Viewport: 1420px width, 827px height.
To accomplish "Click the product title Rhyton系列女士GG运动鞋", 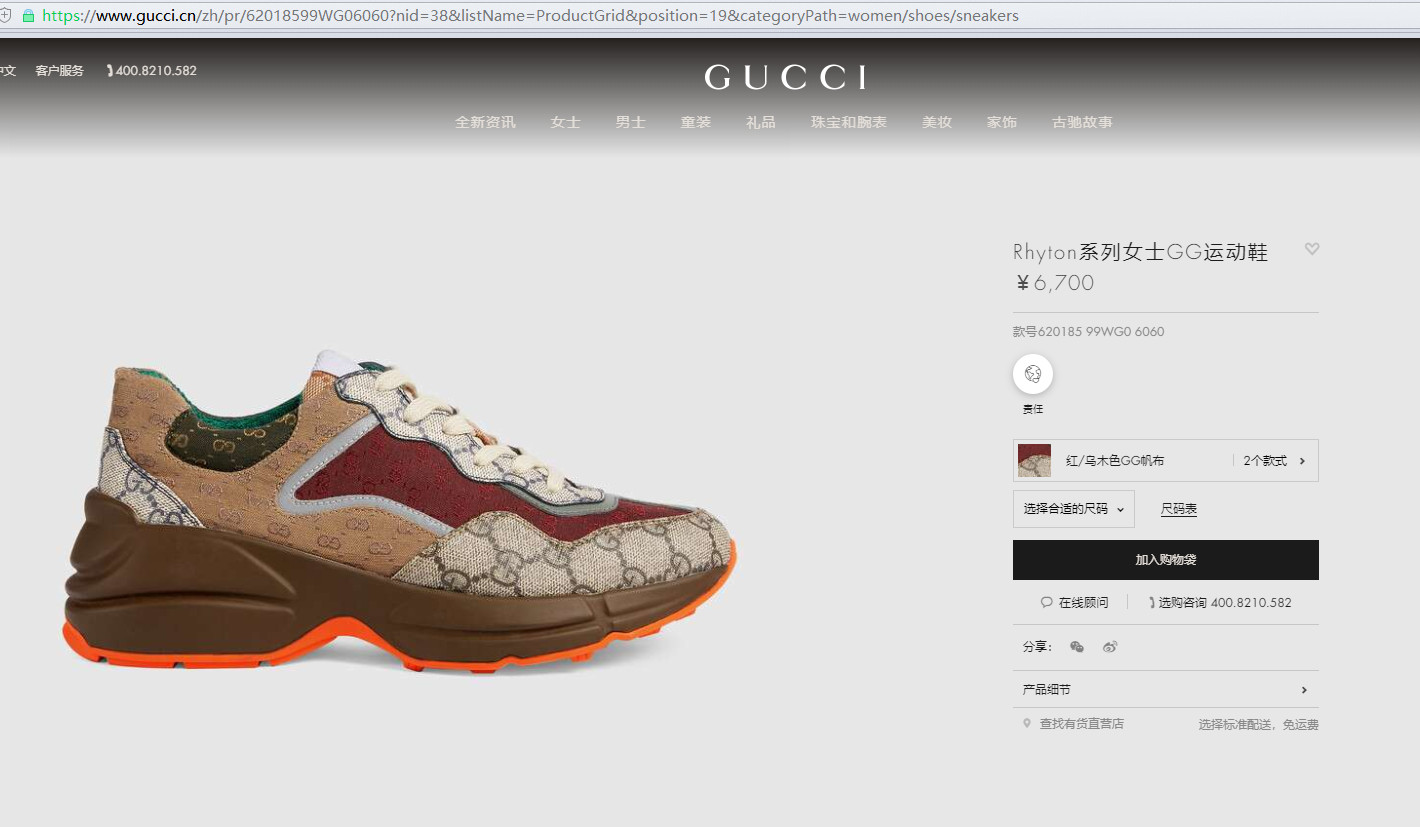I will pos(1140,252).
